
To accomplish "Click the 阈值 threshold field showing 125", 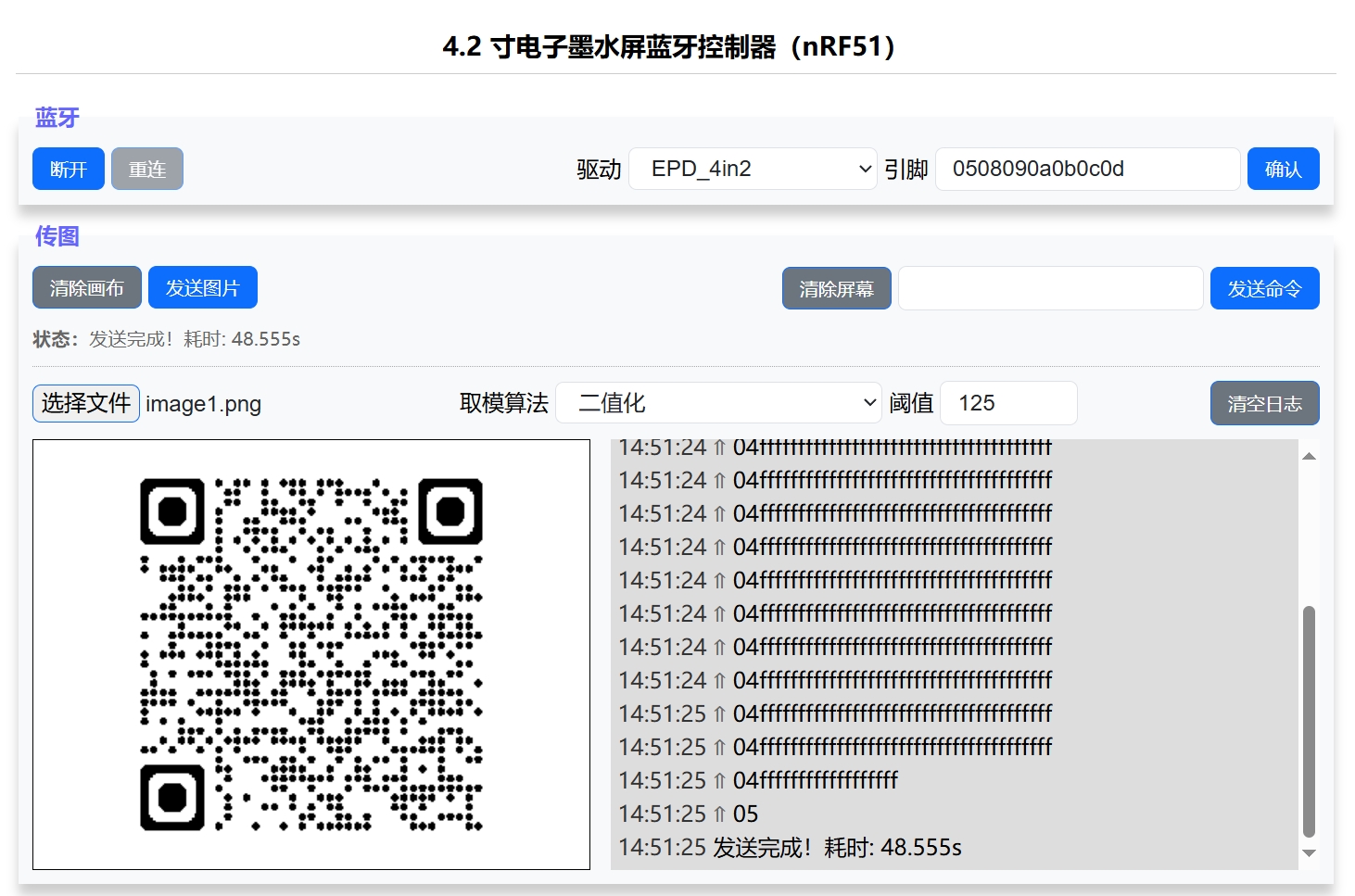I will point(1007,403).
